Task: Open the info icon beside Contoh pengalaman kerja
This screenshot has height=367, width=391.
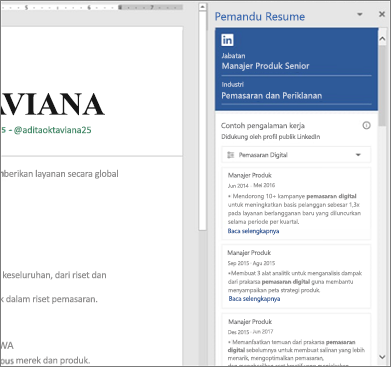Action: pos(366,126)
